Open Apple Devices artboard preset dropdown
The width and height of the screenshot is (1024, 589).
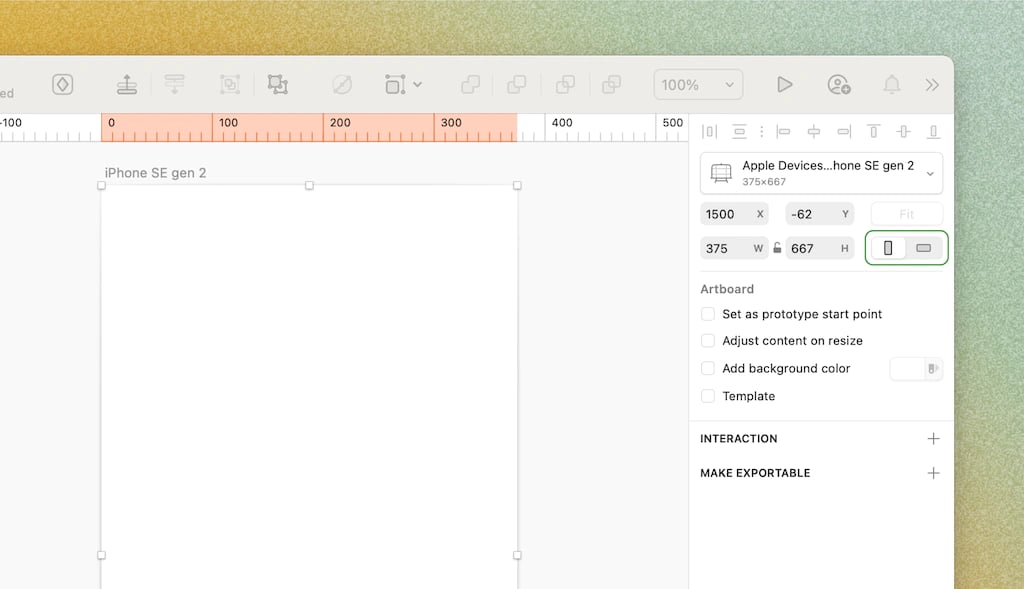822,173
